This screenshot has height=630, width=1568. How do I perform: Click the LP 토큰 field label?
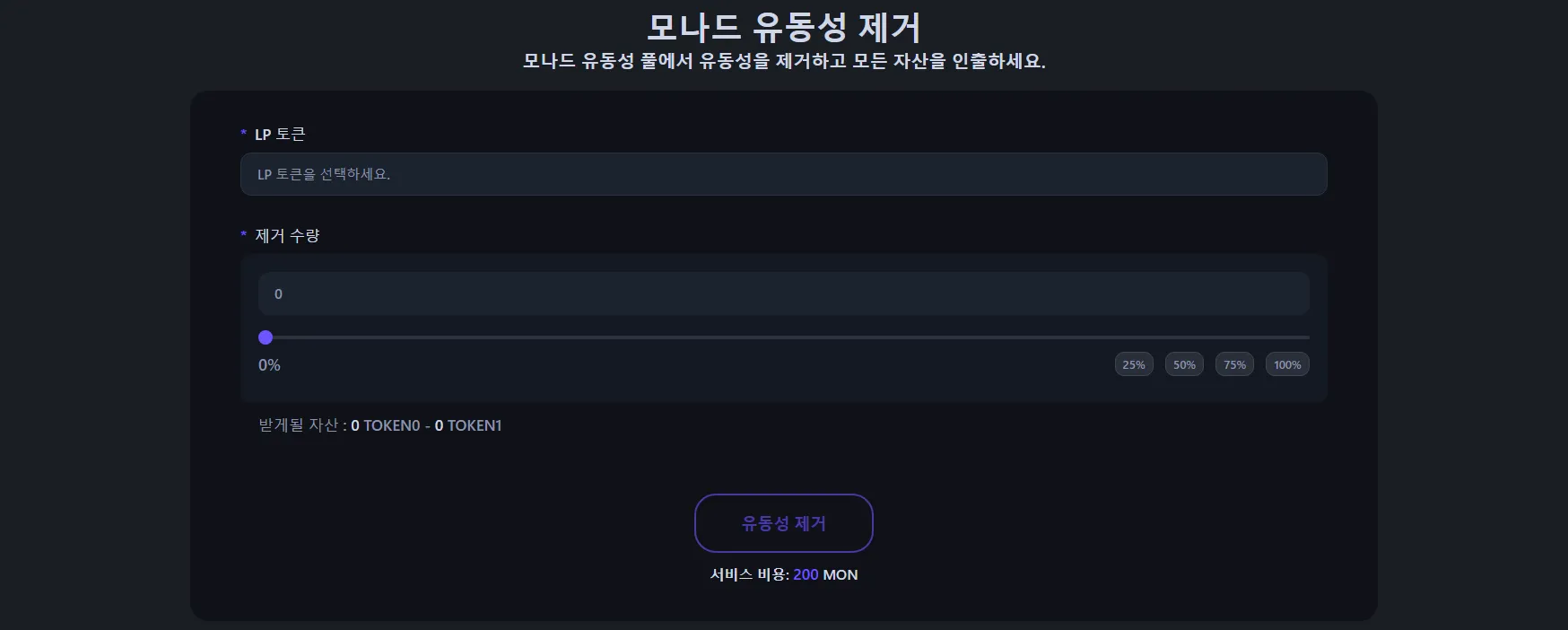coord(280,134)
